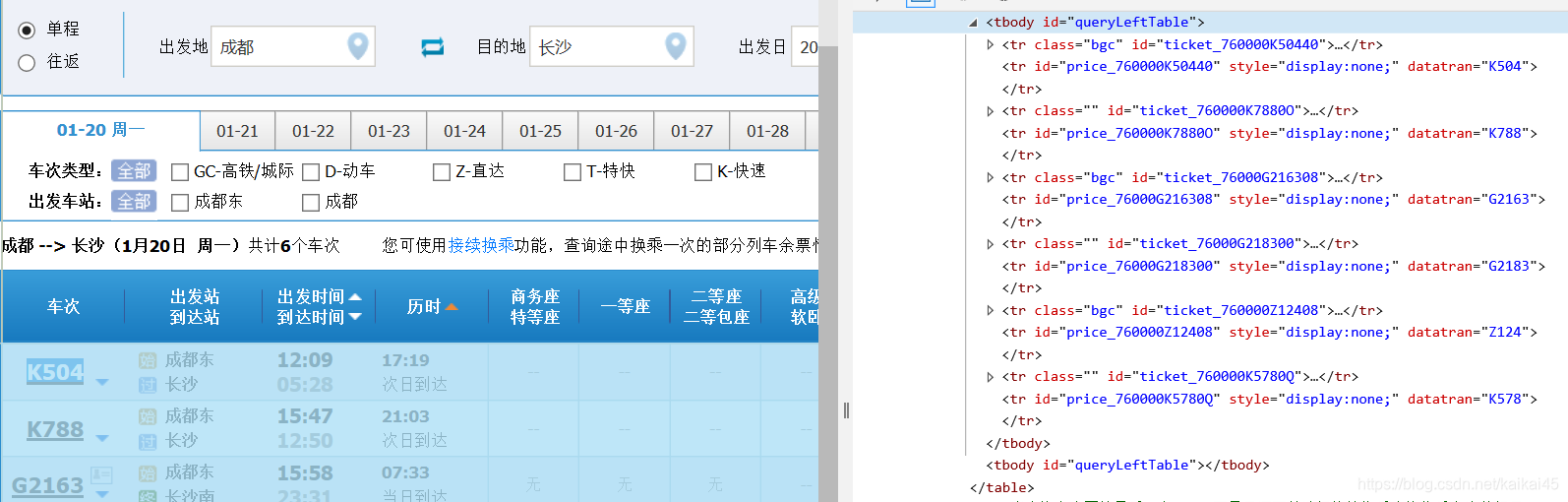1568x502 pixels.
Task: Select the 01-20 周一 date tab
Action: click(x=101, y=131)
